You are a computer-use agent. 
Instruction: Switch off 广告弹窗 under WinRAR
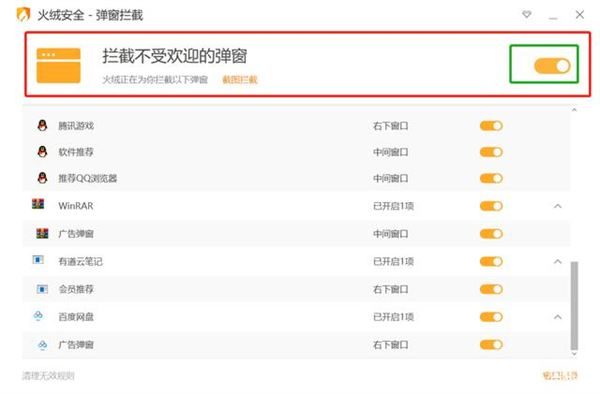(x=491, y=234)
